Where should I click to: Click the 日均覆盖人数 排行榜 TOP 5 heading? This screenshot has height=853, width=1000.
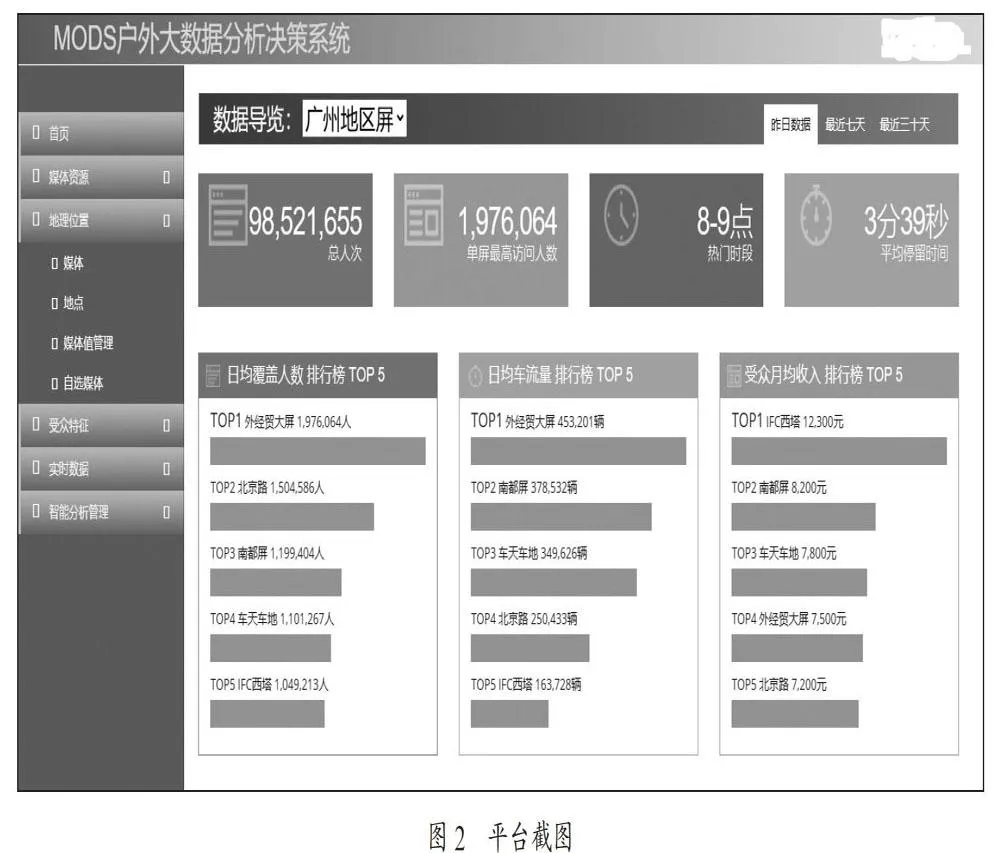pyautogui.click(x=306, y=375)
